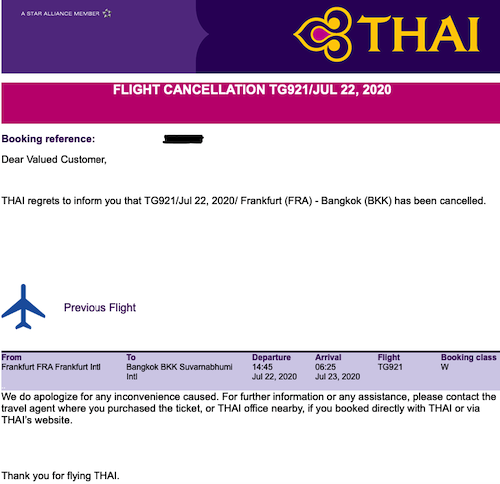
Task: Click the To column header
Action: pos(131,357)
